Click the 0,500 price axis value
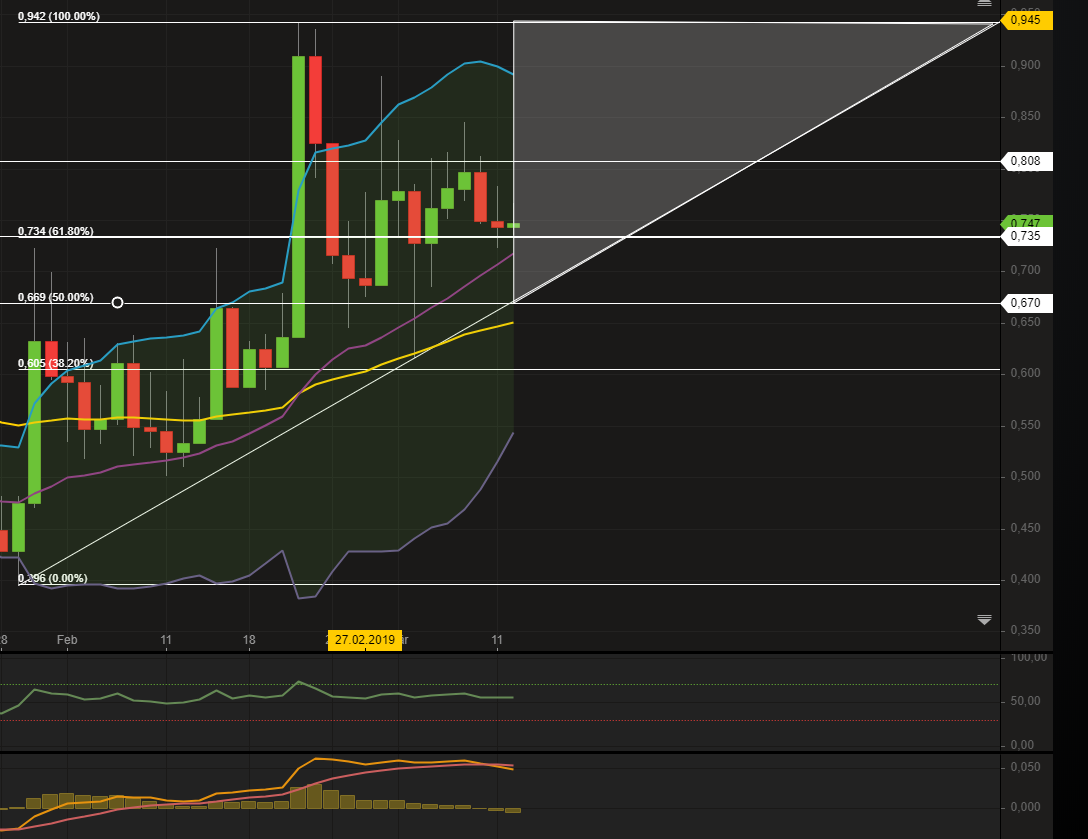Screen dimensions: 1088x839 pos(1025,476)
